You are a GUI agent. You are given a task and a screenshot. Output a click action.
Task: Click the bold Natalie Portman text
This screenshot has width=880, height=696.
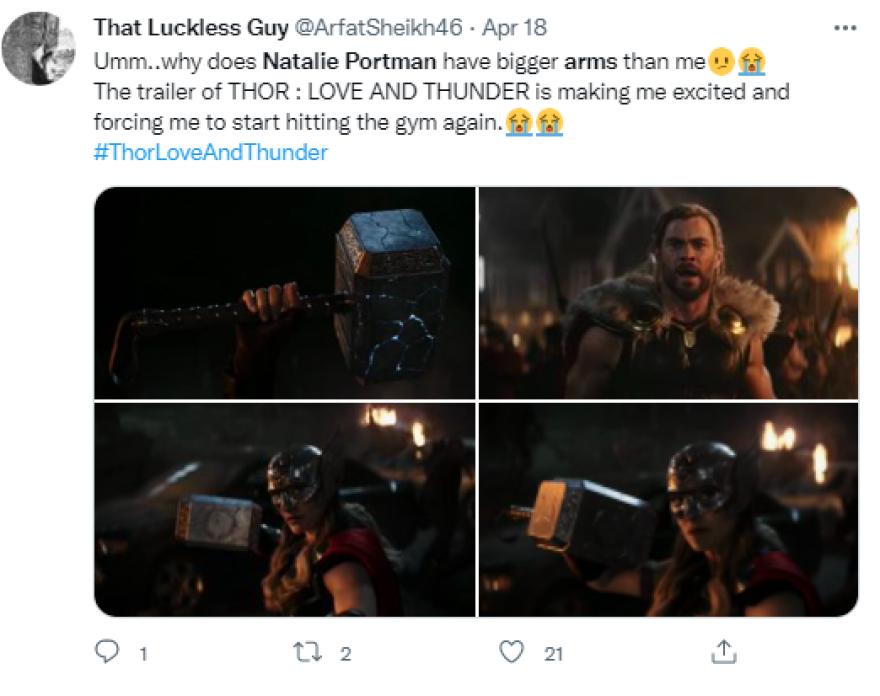(x=350, y=61)
